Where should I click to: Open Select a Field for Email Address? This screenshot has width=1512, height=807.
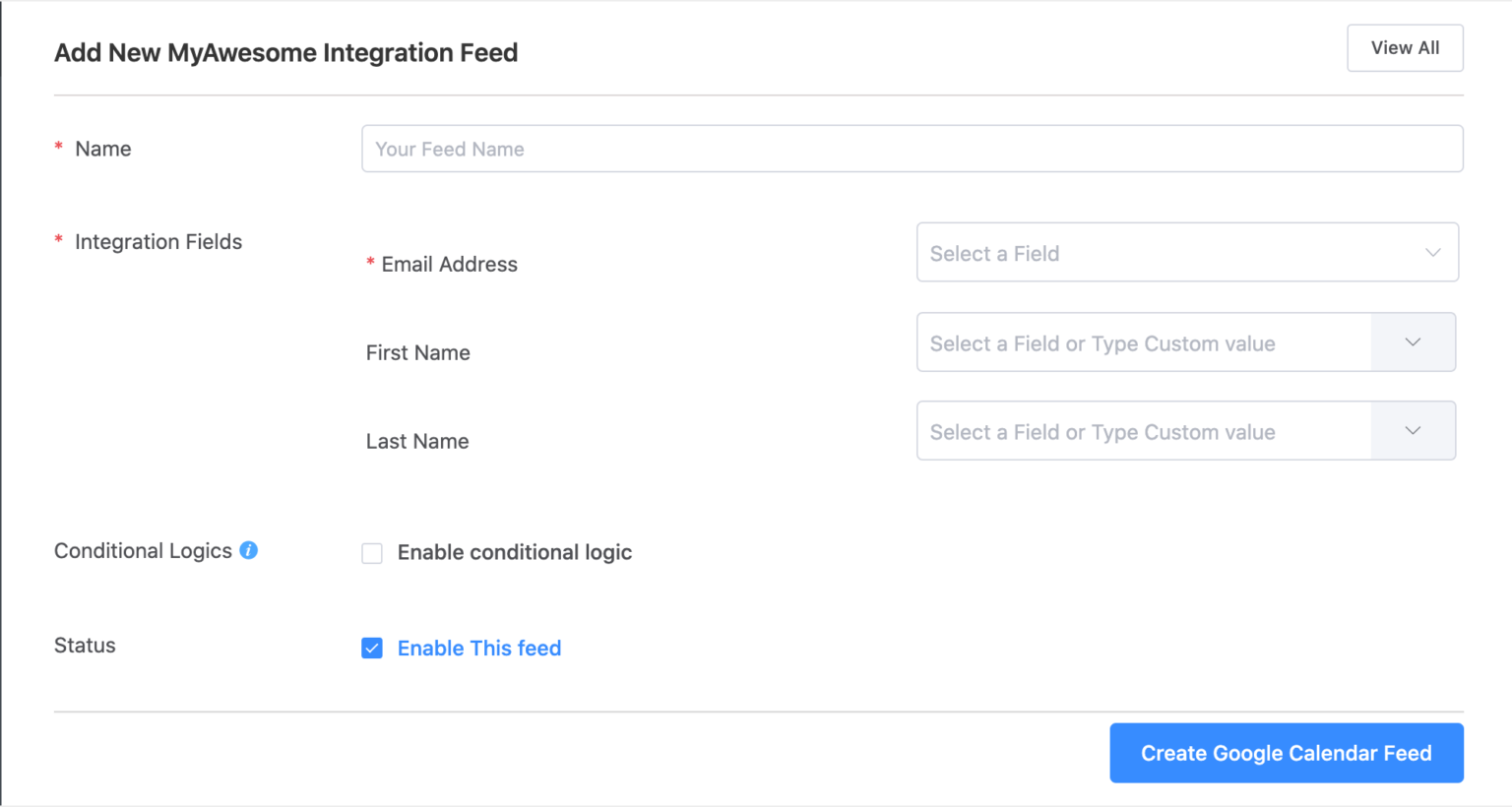pyautogui.click(x=1187, y=252)
